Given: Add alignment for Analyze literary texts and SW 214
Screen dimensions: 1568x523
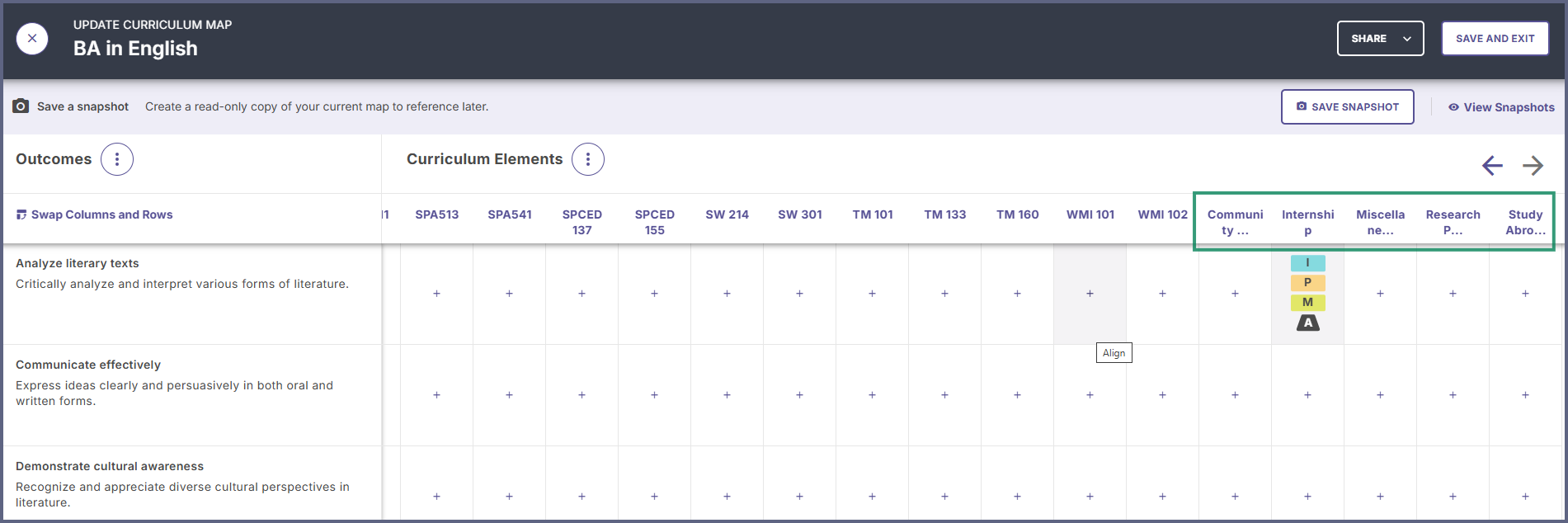Looking at the screenshot, I should point(727,294).
